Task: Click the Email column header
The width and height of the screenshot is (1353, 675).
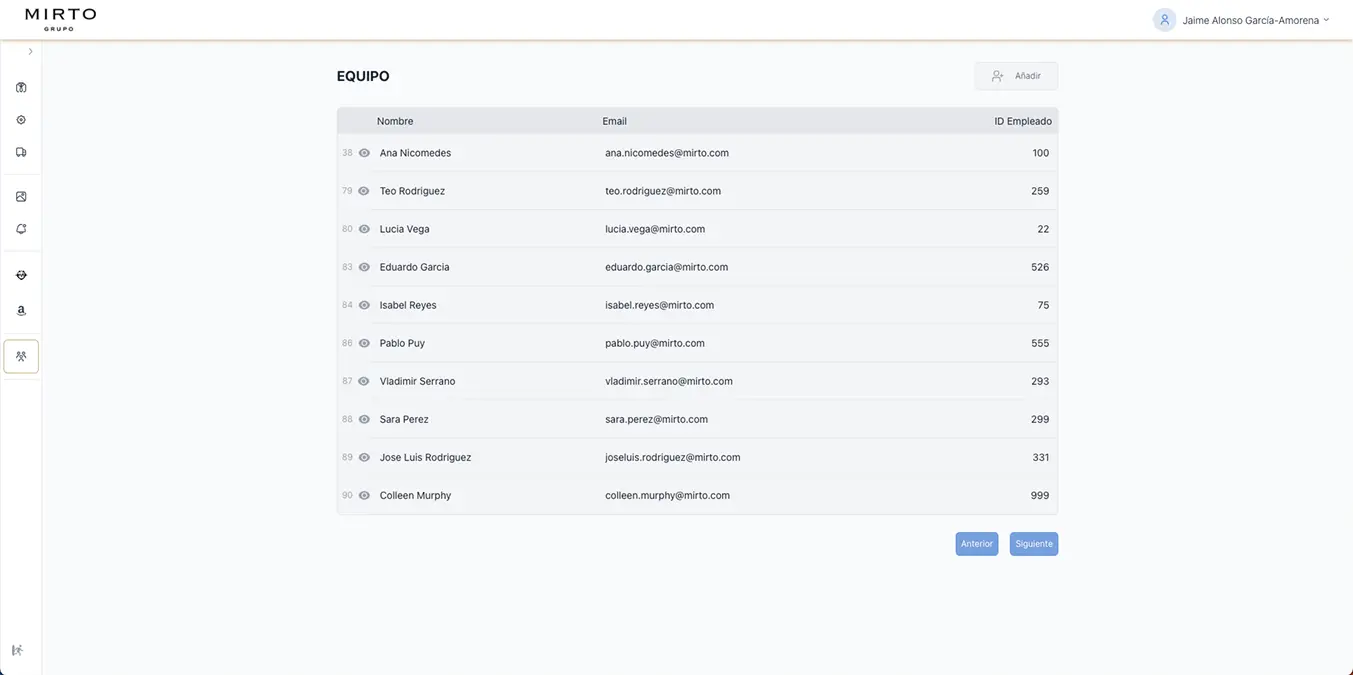Action: [614, 121]
